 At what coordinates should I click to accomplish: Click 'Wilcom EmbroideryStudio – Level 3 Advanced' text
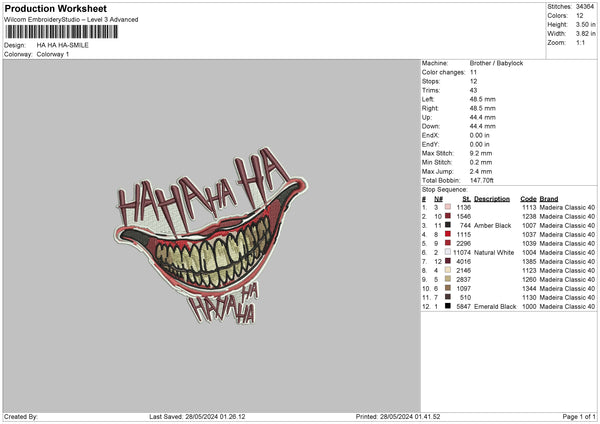coord(71,20)
